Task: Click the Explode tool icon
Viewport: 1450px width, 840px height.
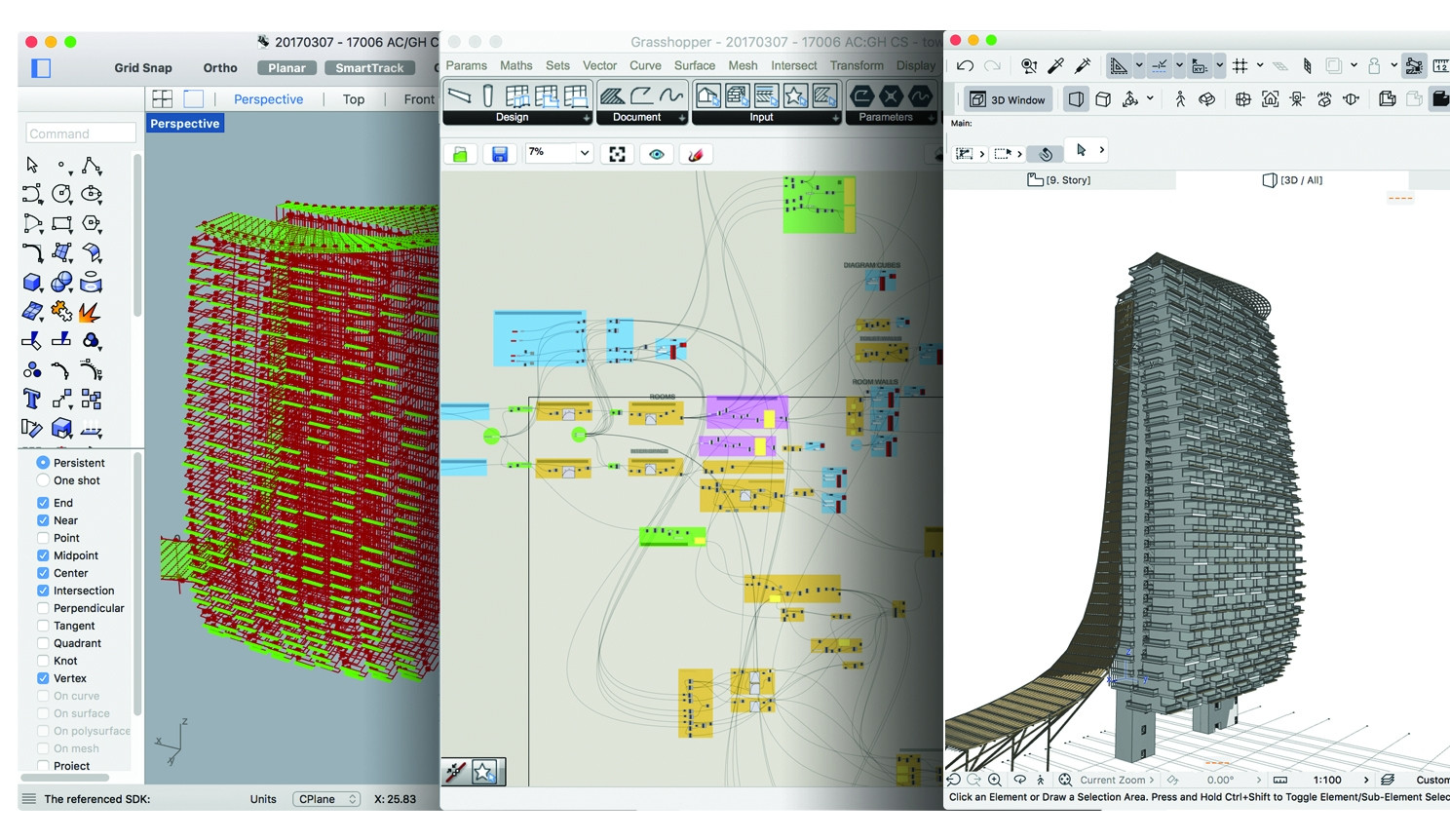Action: (x=90, y=313)
